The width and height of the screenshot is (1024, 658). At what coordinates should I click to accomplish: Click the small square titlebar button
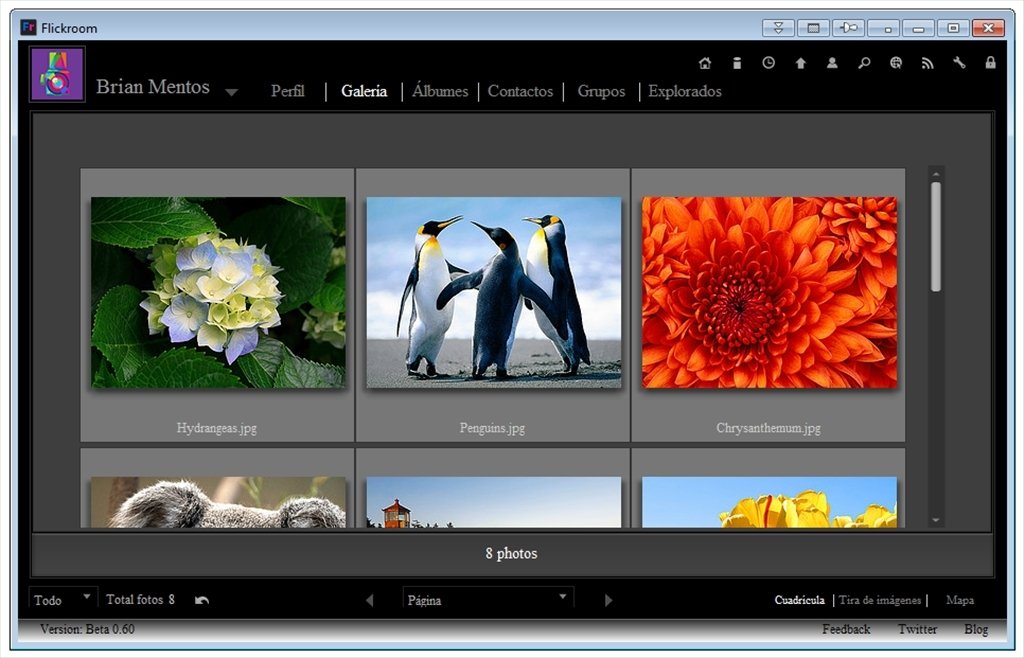(884, 28)
